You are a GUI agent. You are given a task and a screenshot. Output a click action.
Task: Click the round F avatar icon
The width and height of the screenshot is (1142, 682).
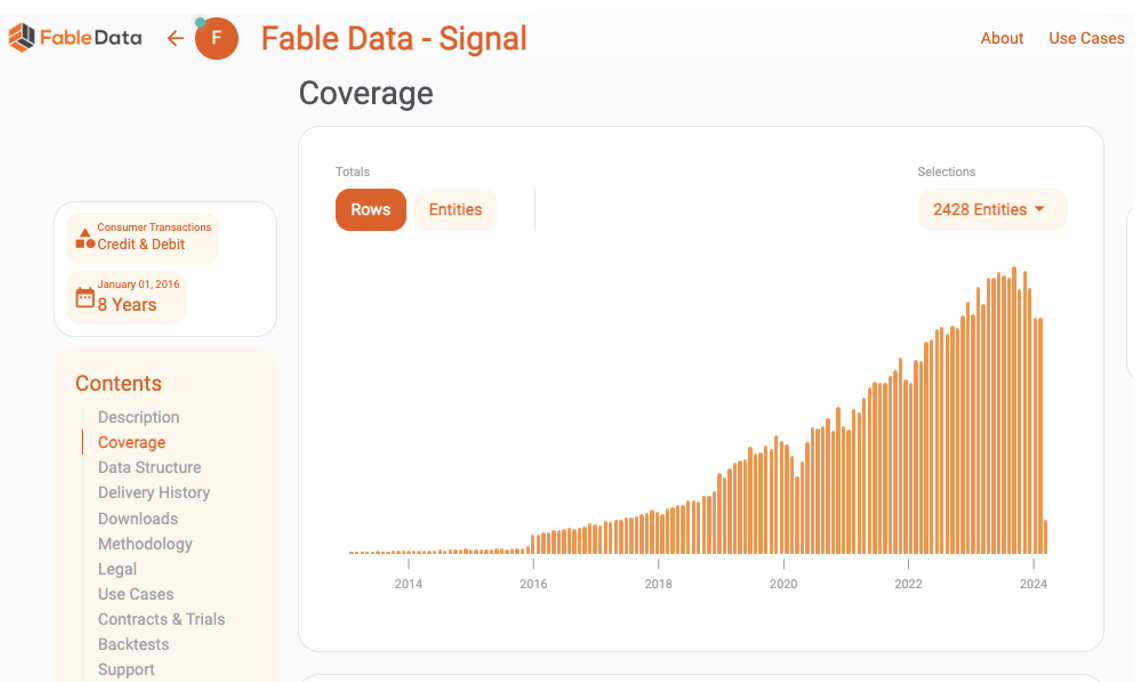click(x=217, y=39)
